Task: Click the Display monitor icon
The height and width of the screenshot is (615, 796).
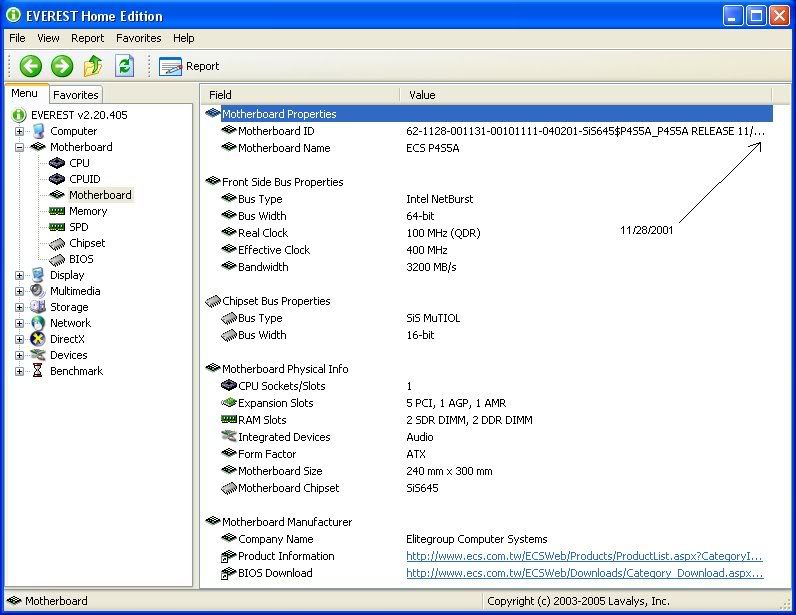Action: click(x=38, y=275)
